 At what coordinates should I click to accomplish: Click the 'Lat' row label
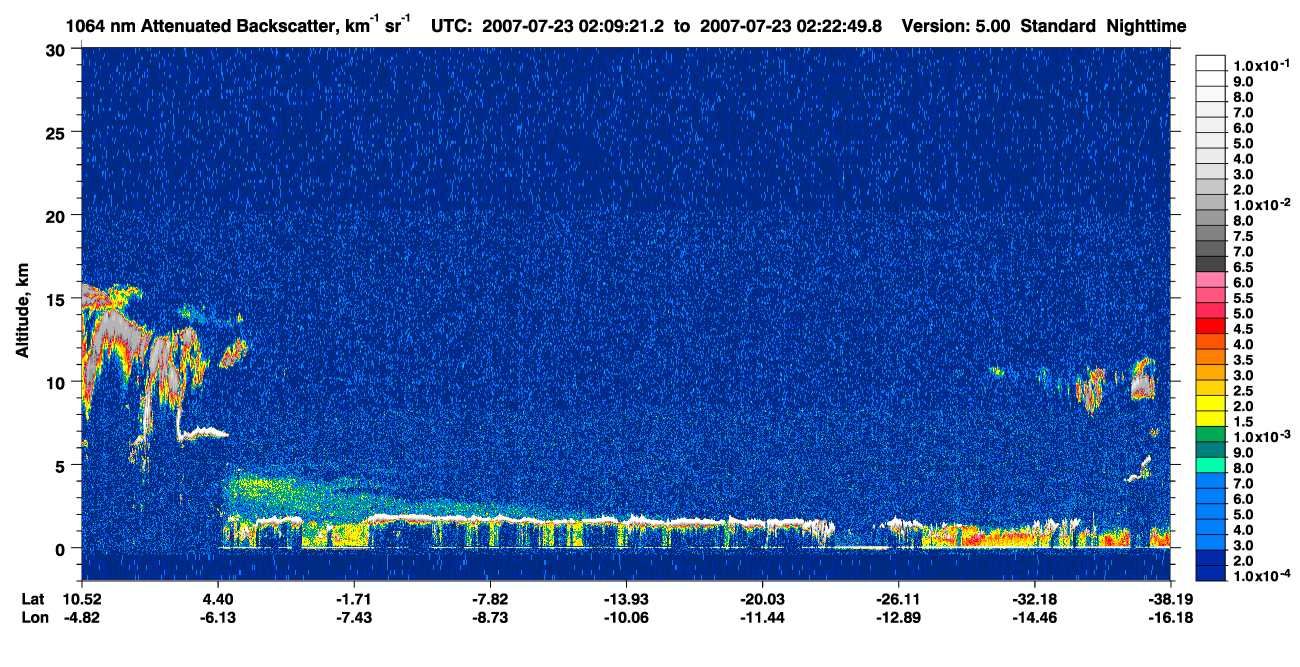coord(33,599)
